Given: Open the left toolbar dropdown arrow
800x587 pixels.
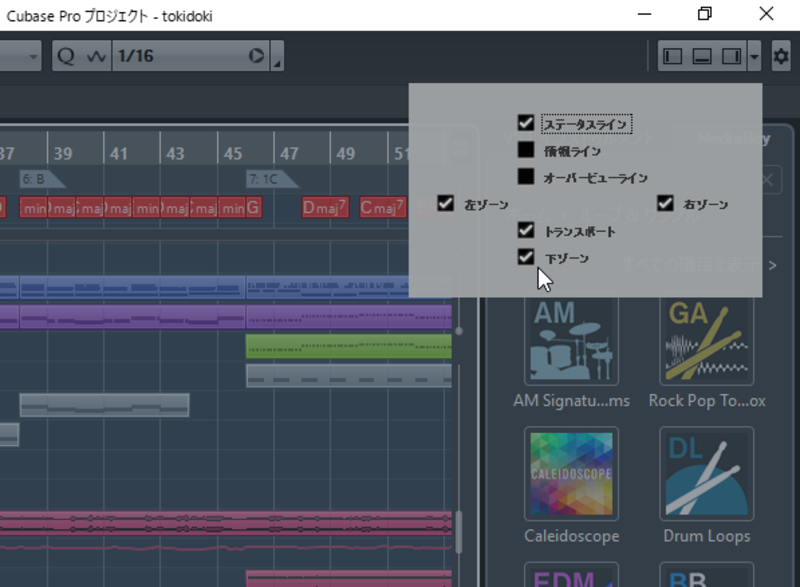Looking at the screenshot, I should [33, 56].
